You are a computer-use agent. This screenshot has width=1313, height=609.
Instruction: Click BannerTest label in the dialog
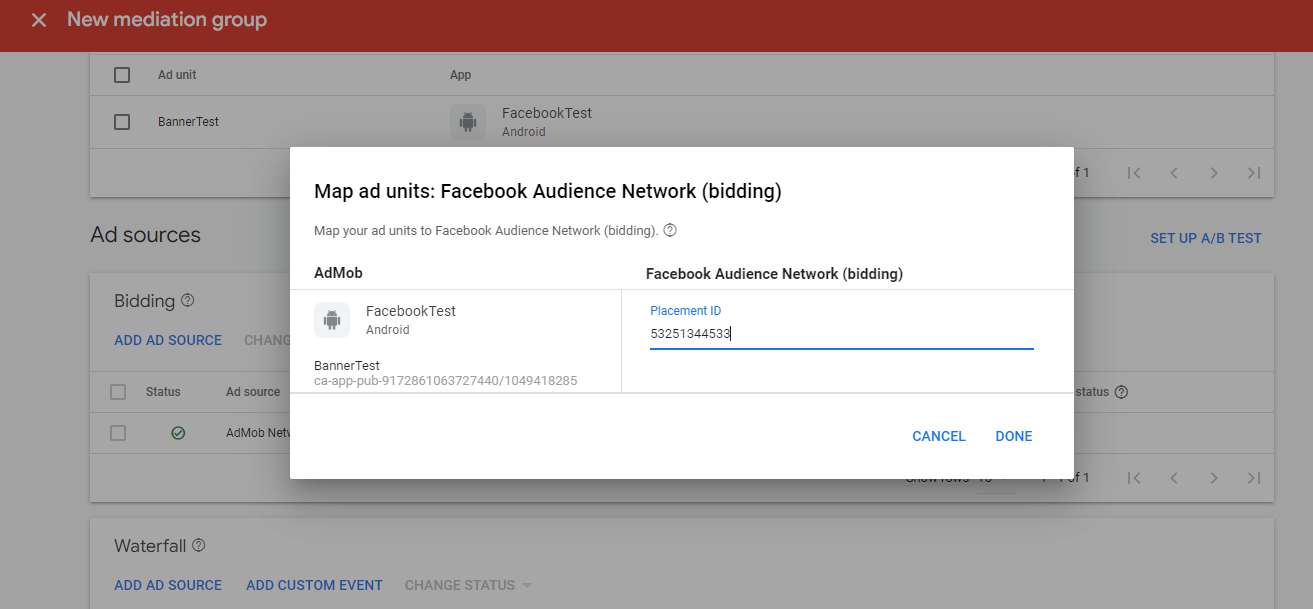click(x=347, y=365)
